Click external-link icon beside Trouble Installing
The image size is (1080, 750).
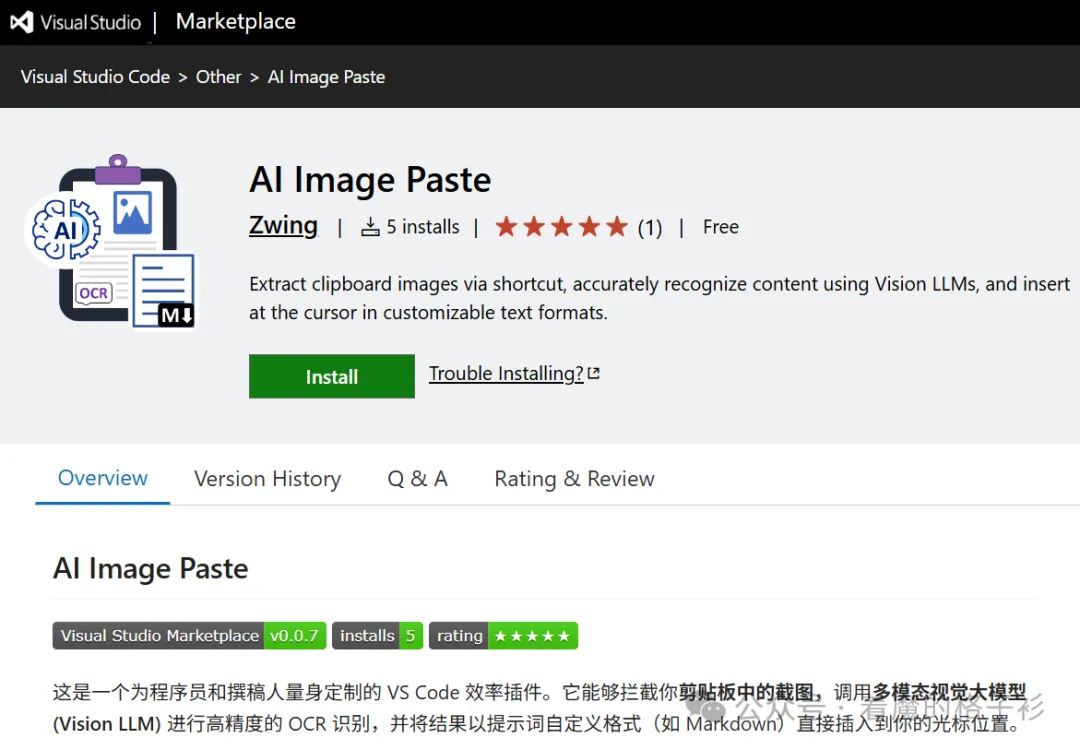coord(594,373)
